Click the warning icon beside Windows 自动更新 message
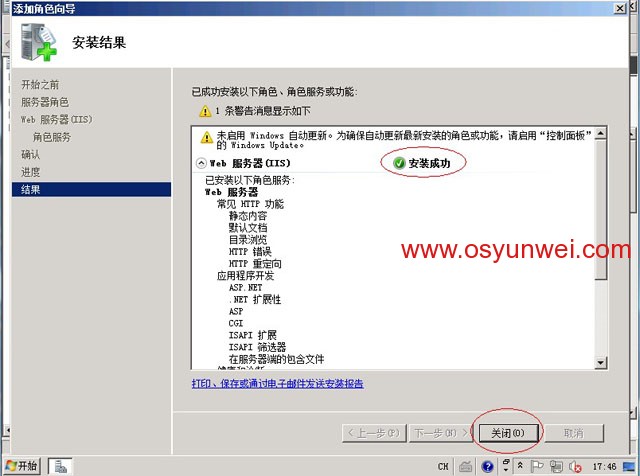 tap(207, 138)
